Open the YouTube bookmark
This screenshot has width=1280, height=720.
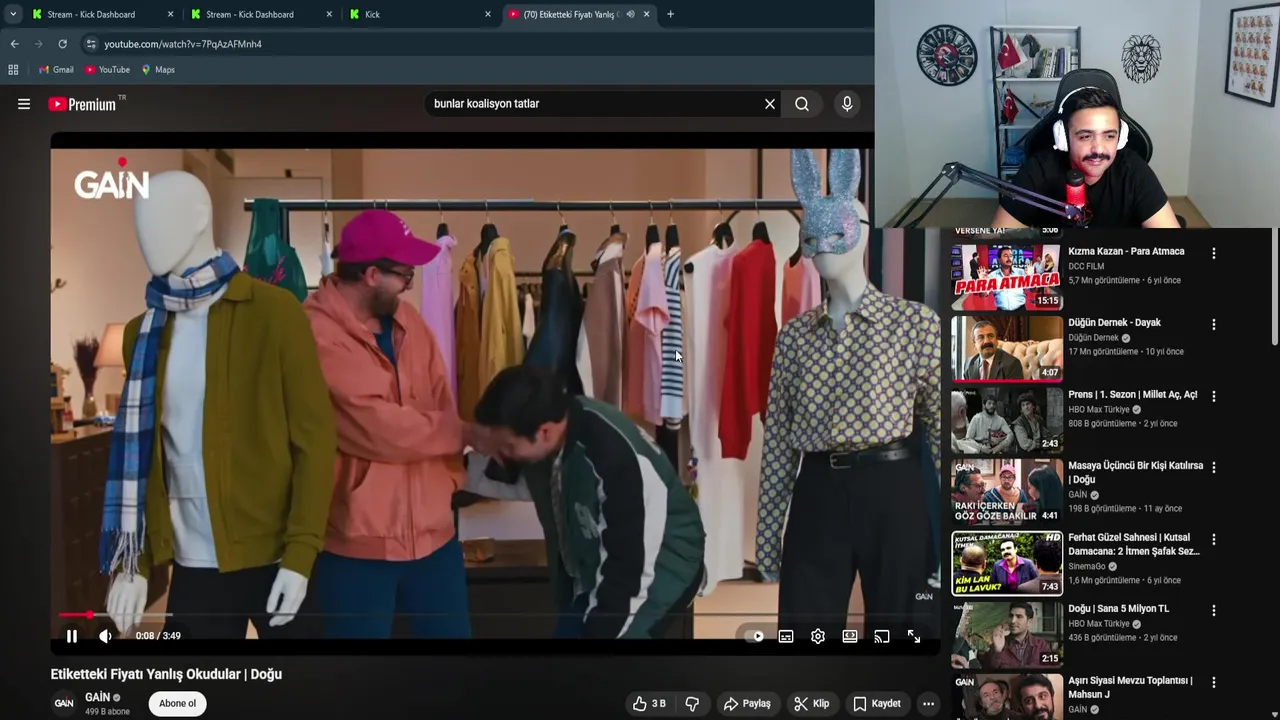click(108, 70)
